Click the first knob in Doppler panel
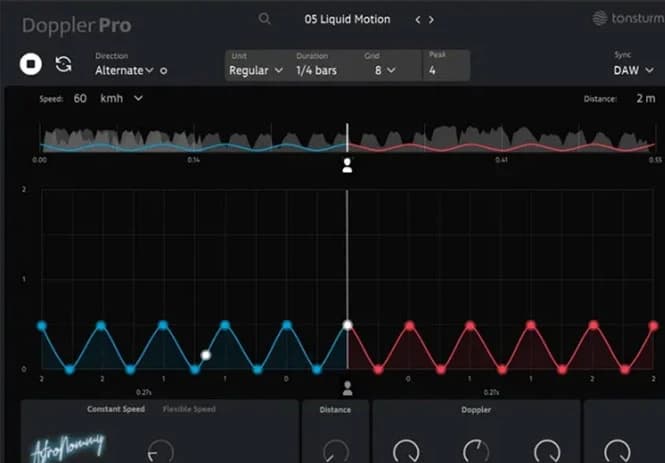This screenshot has width=665, height=463. coord(406,452)
